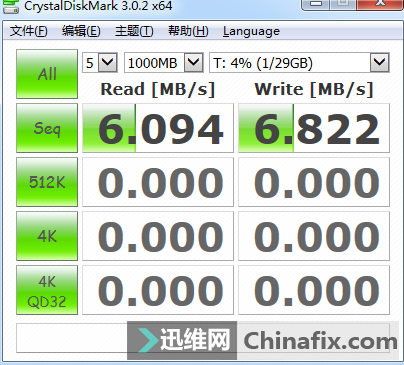Click the 512K write result 0.000
Viewport: 404px width, 365px height.
314,182
